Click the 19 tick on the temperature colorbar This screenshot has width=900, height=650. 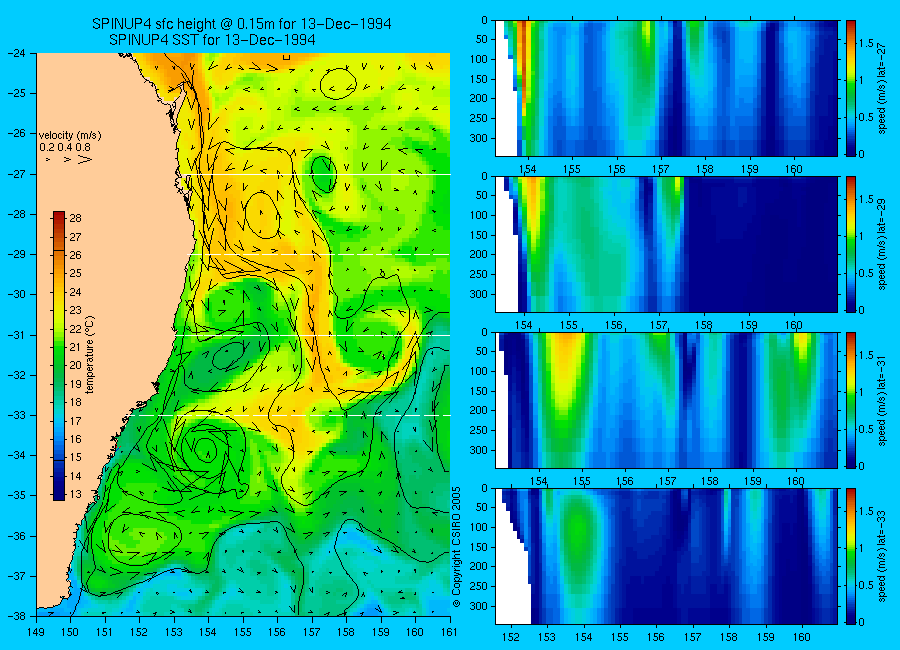click(x=75, y=384)
